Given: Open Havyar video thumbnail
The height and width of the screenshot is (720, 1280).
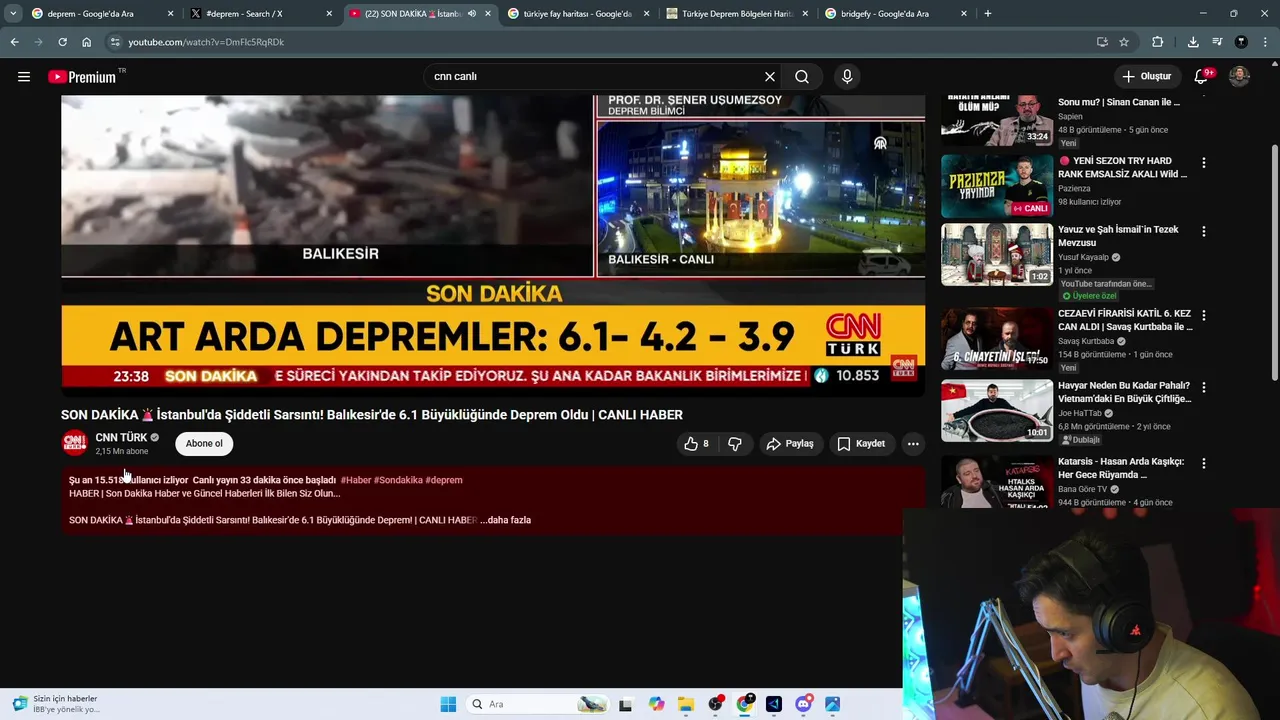Looking at the screenshot, I should tap(997, 410).
